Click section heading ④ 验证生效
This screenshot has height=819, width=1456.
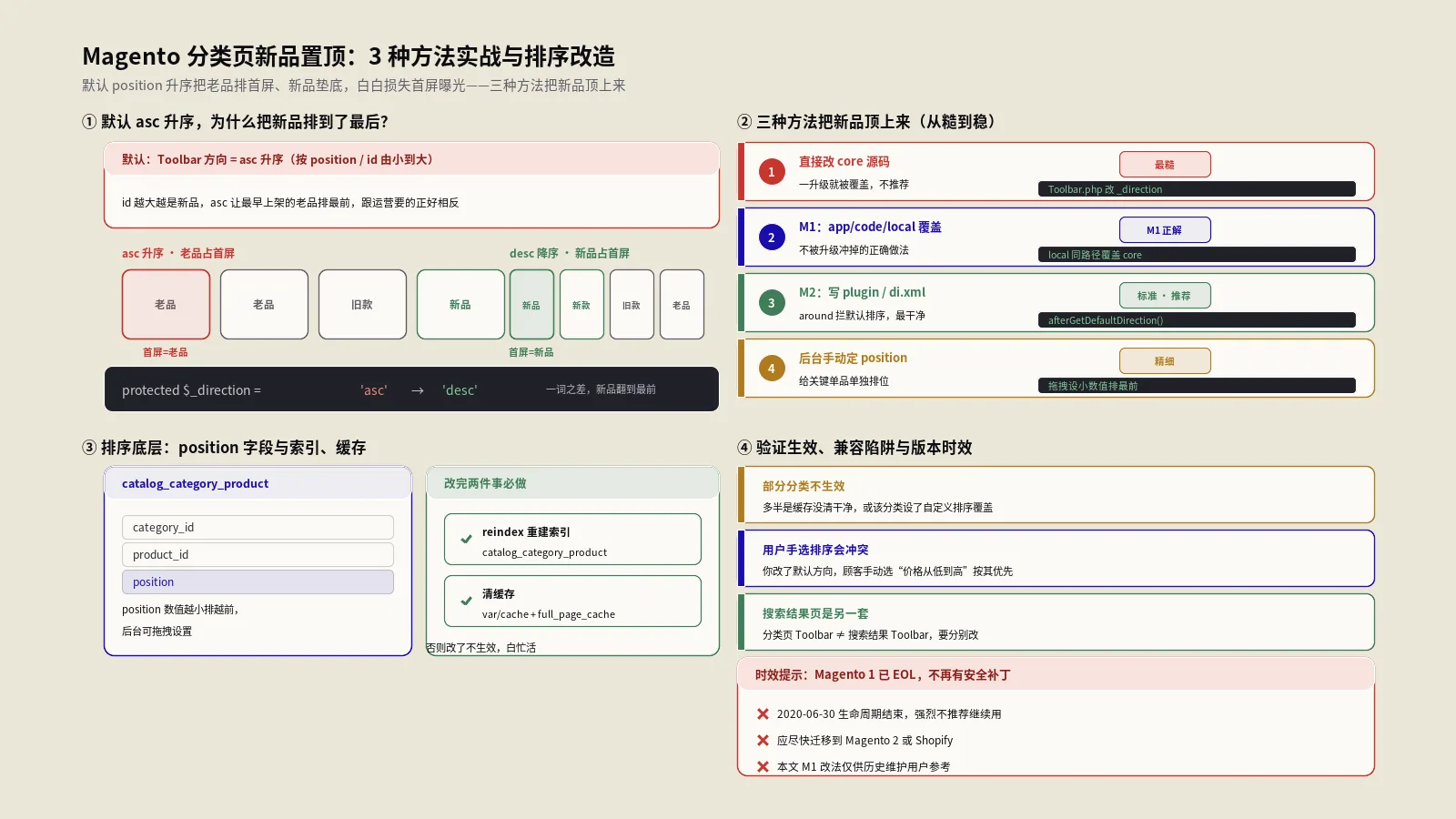click(854, 448)
